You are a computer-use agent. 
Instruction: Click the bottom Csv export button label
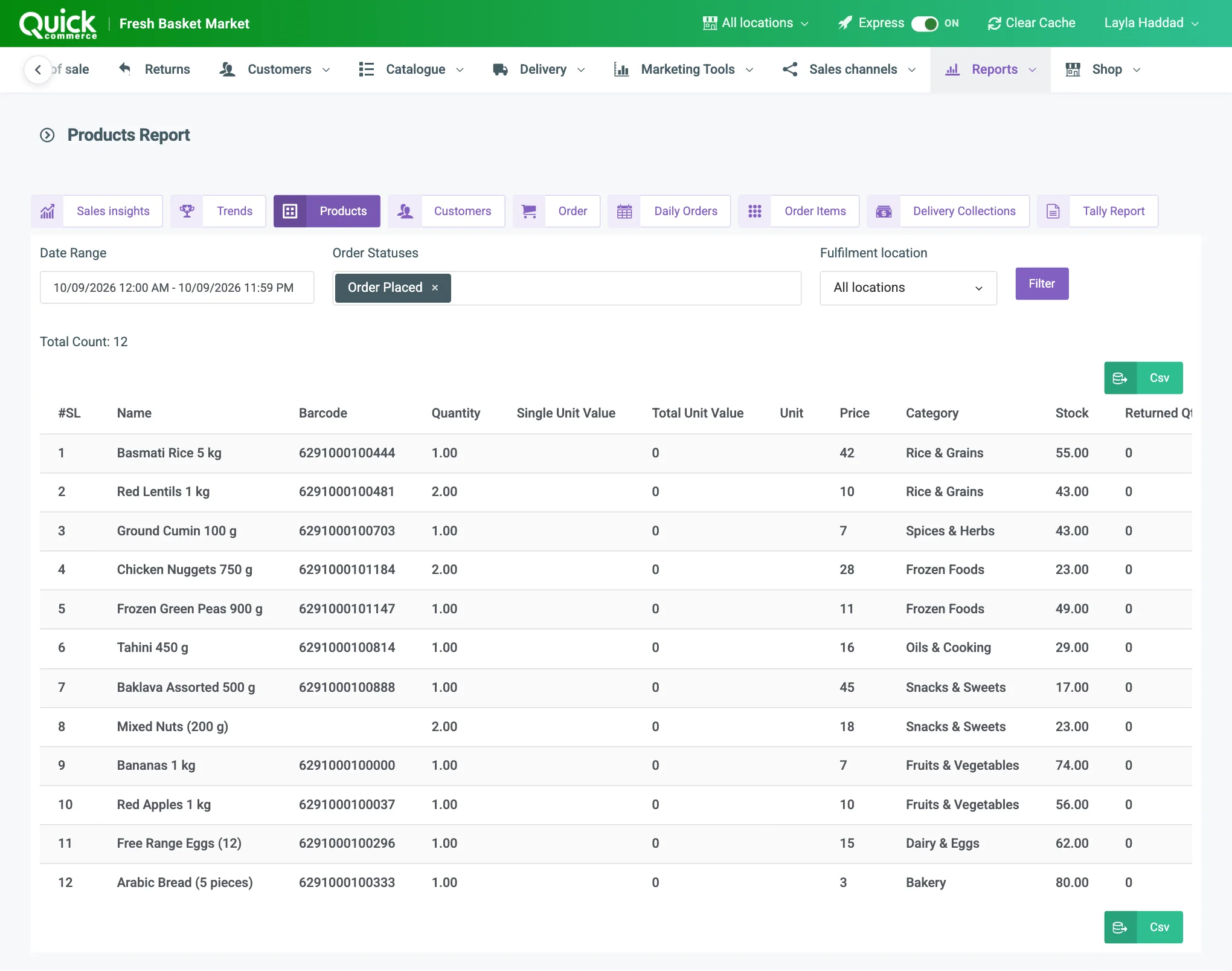pos(1160,927)
